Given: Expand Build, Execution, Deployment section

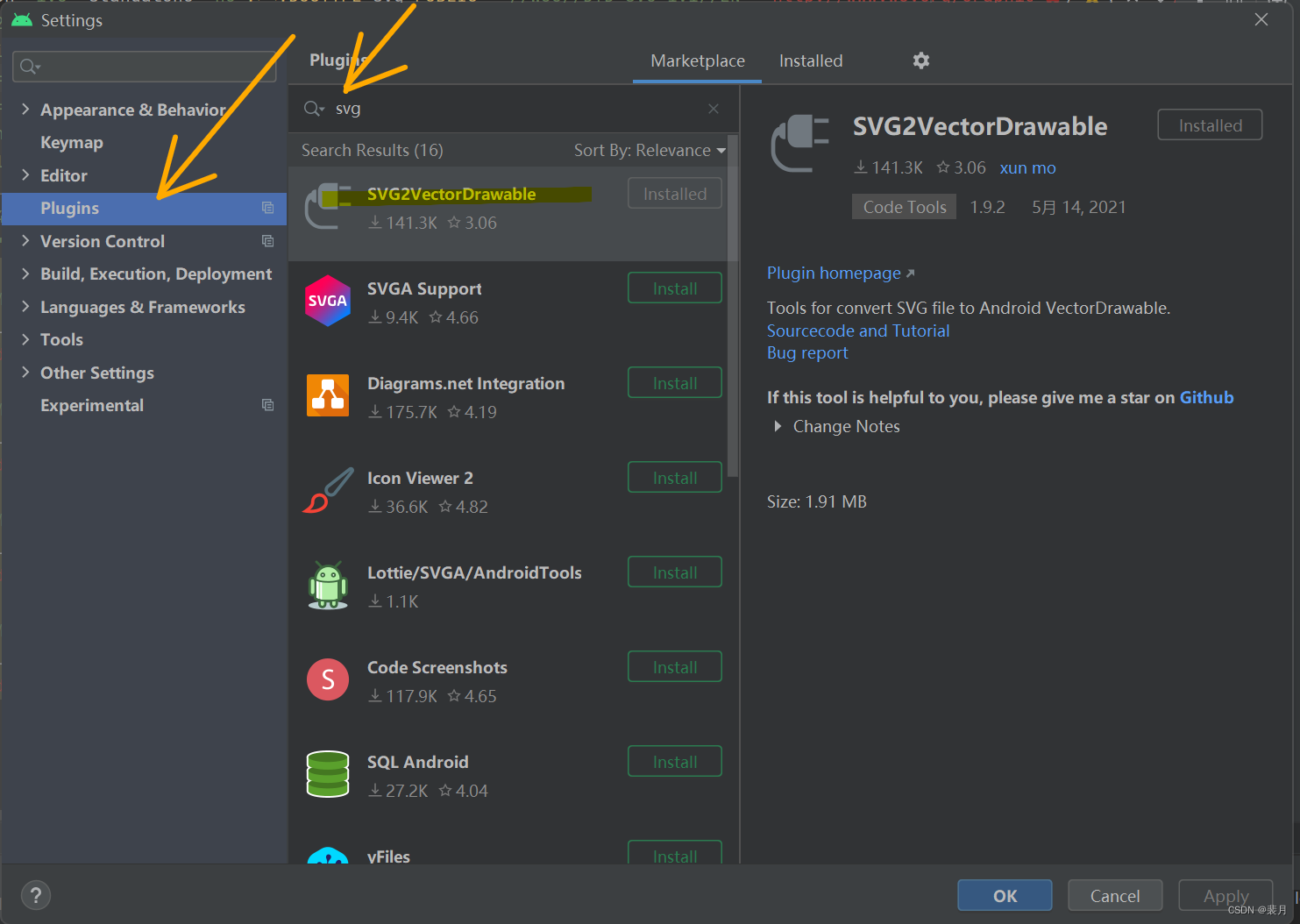Looking at the screenshot, I should tap(25, 274).
